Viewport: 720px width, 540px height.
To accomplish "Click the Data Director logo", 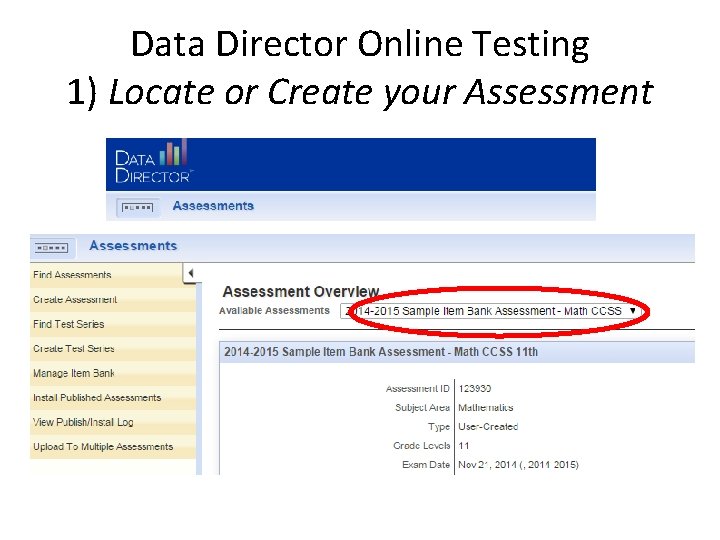I will point(152,162).
